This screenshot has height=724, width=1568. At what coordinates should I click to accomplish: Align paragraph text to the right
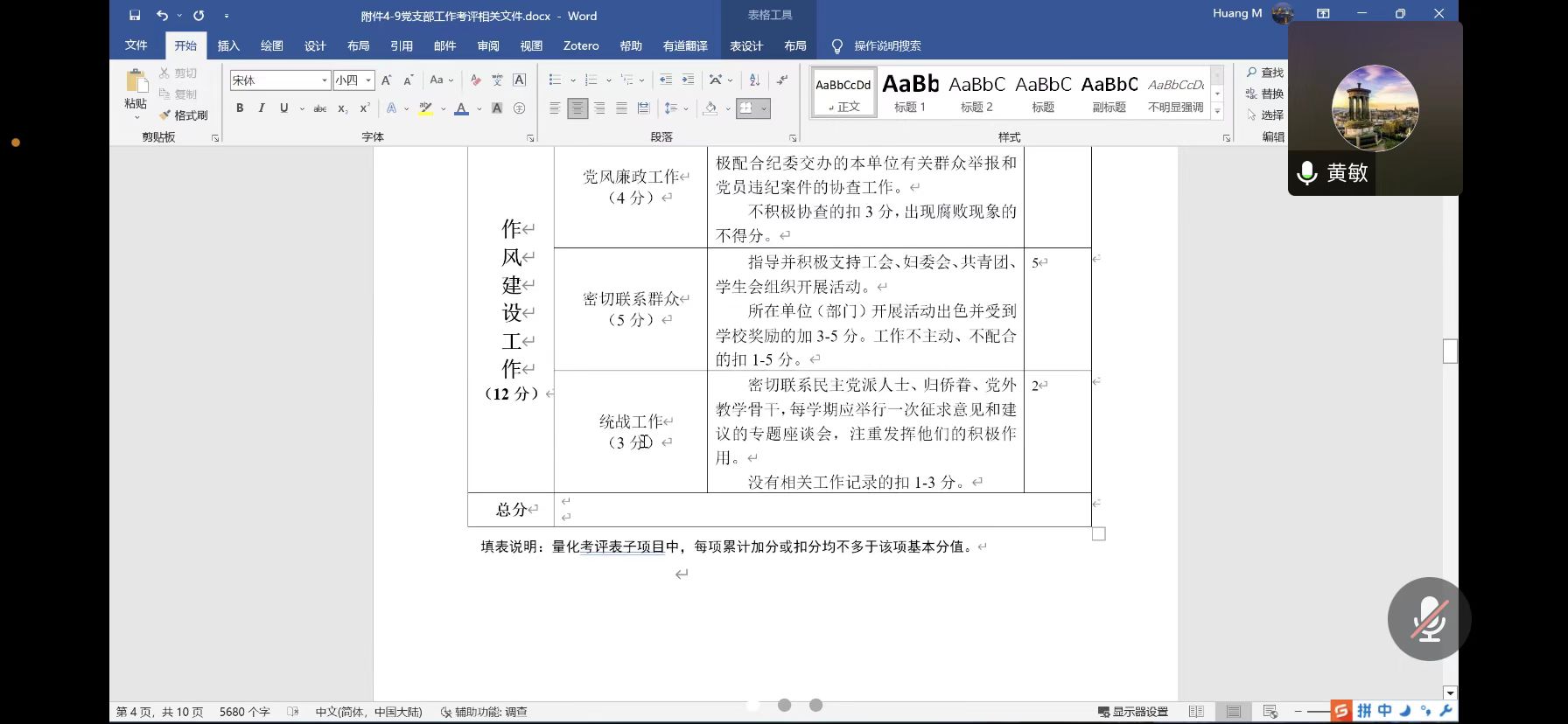599,108
